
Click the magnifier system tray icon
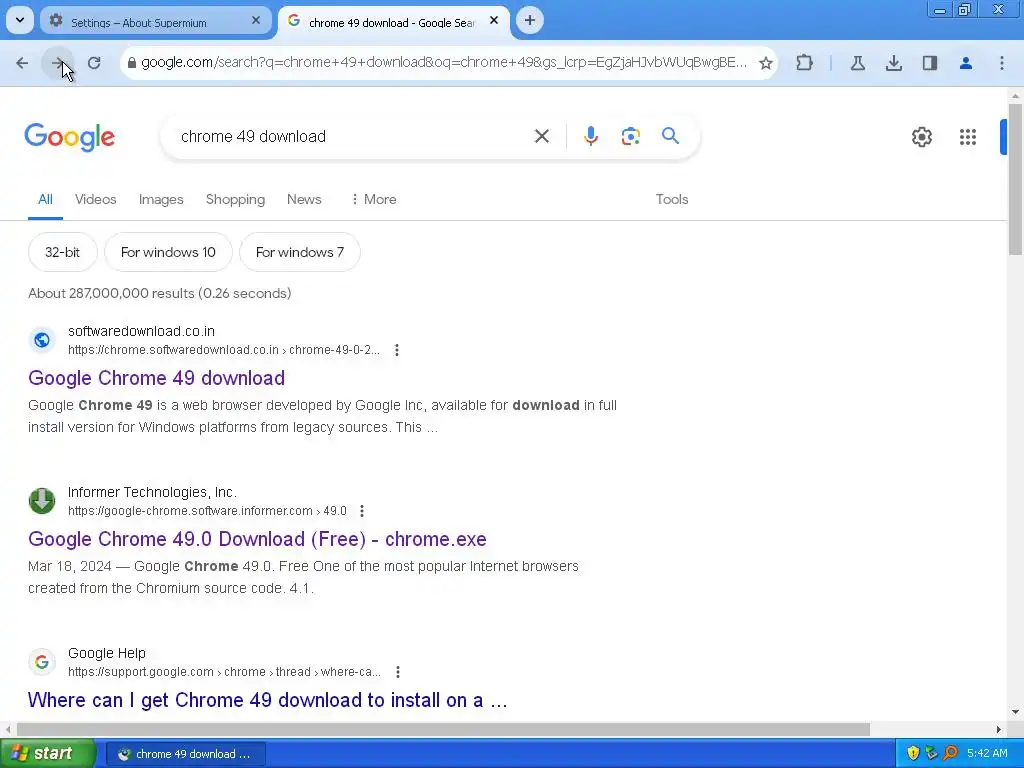tap(950, 754)
